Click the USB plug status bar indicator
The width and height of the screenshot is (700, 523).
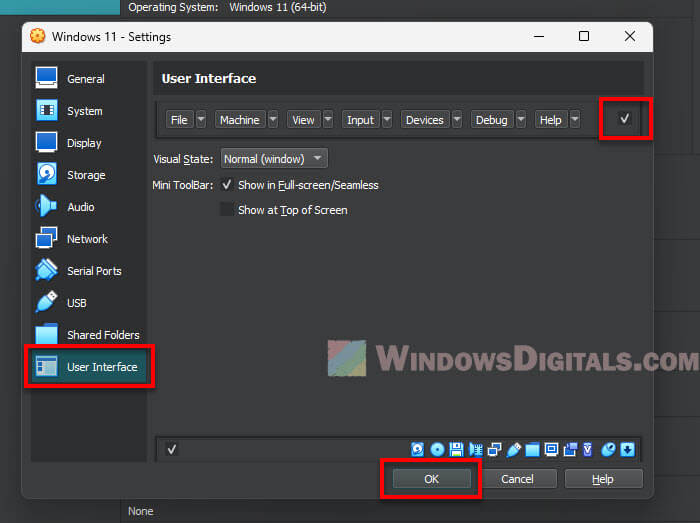coord(514,449)
